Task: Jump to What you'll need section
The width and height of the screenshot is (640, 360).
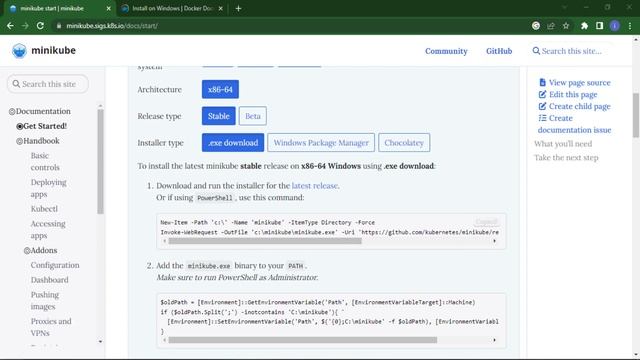Action: [563, 144]
